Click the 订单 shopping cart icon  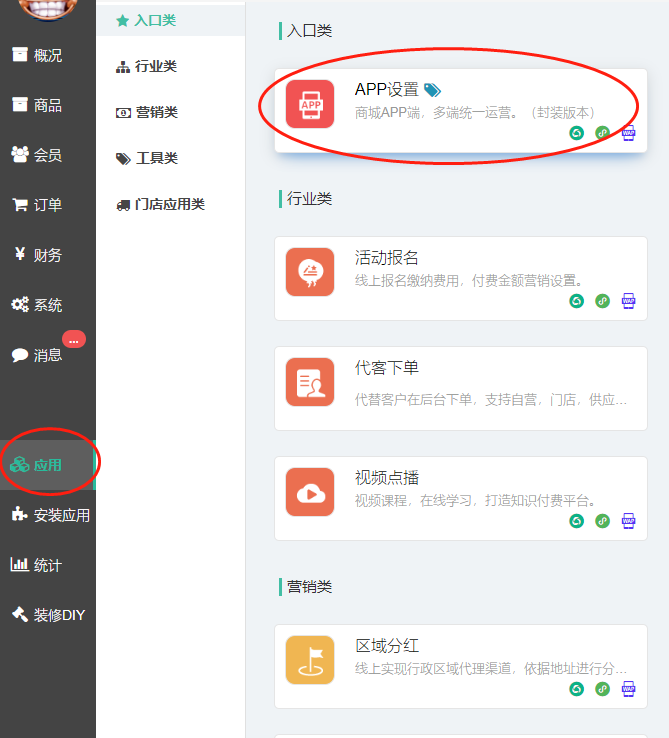[20, 204]
